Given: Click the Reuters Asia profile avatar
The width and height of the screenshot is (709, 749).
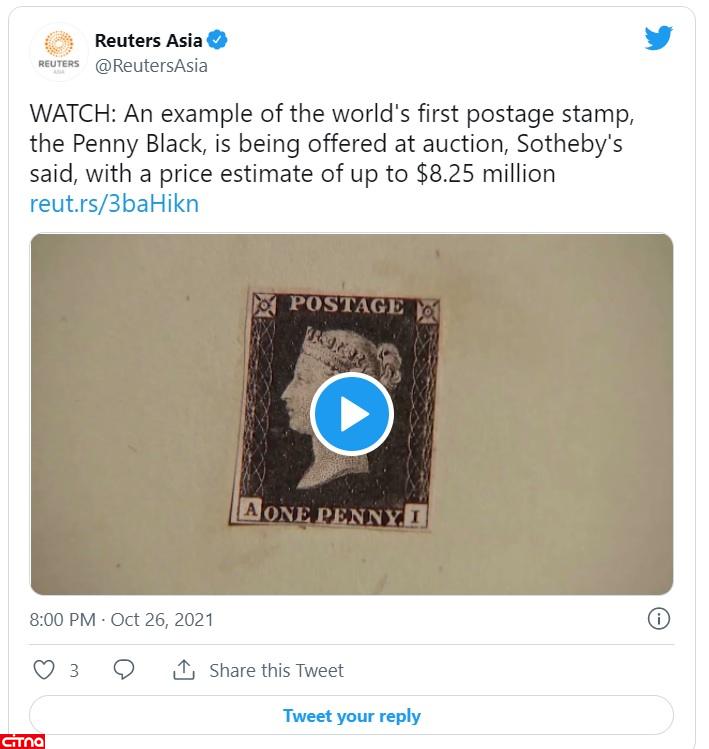Looking at the screenshot, I should click(59, 52).
